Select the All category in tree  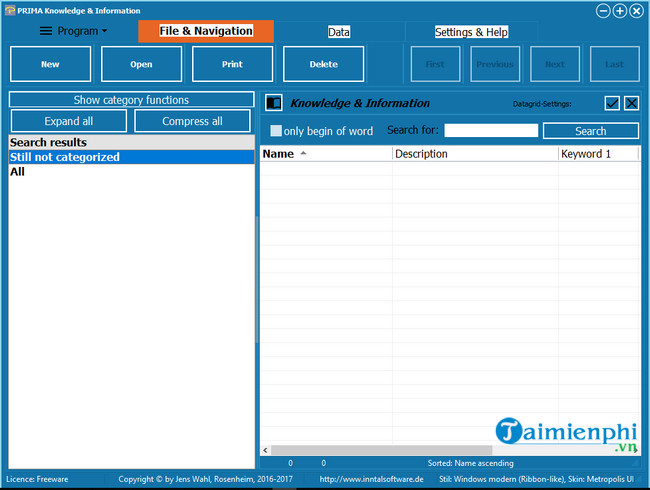[x=17, y=172]
